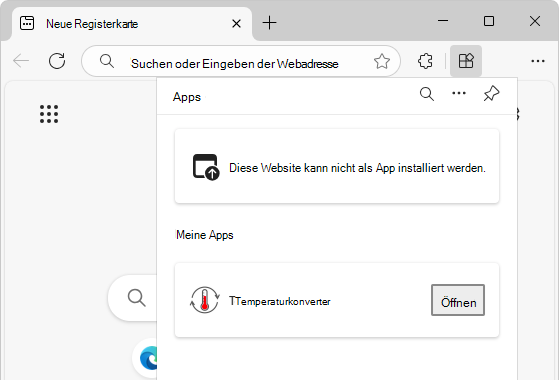
Task: Go back with the back arrow
Action: tap(21, 61)
